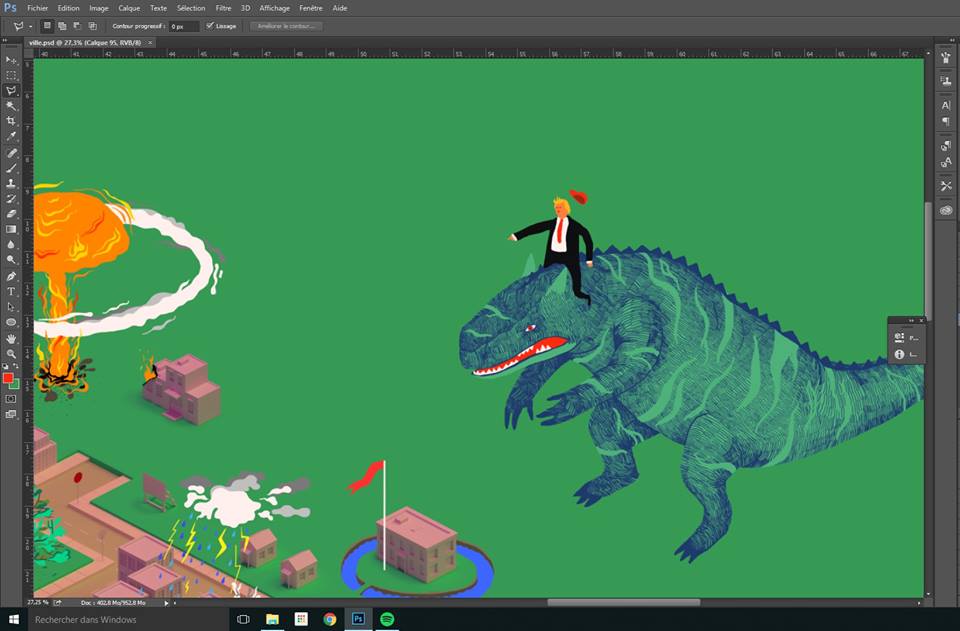Open the Tool Presets panel icon
Viewport: 960px width, 631px height.
(x=946, y=185)
